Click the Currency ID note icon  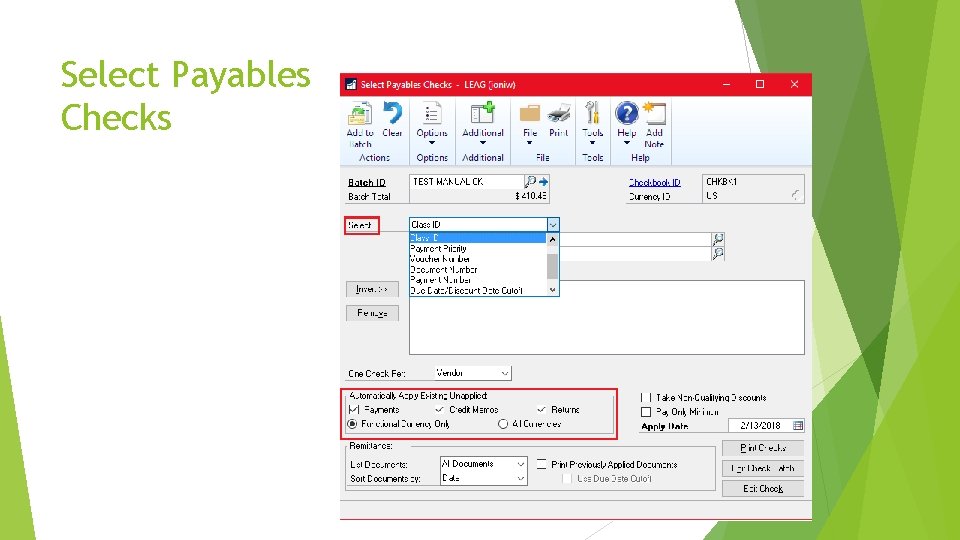795,195
